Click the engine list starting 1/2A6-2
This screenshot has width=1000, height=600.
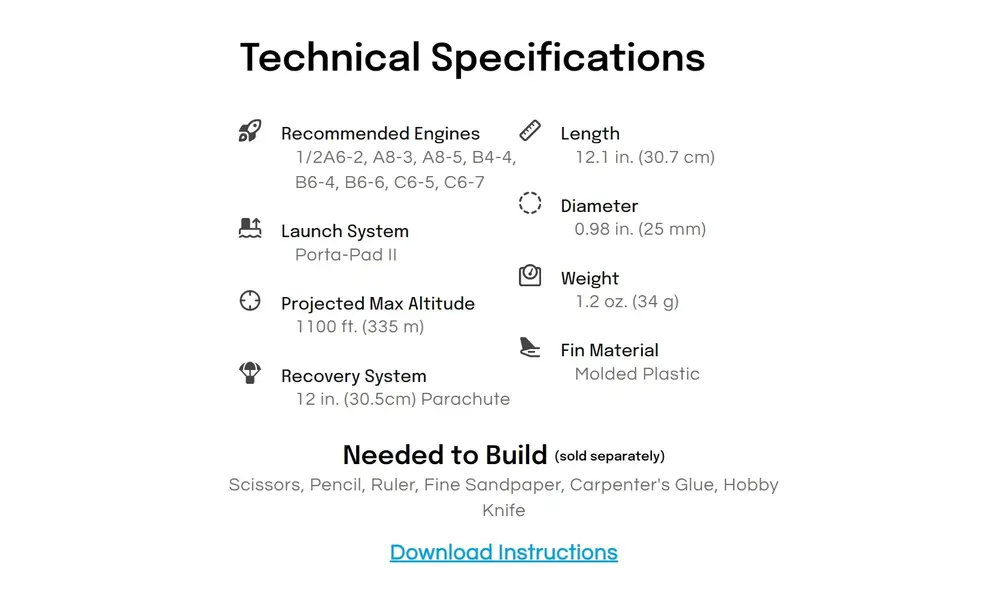(406, 170)
